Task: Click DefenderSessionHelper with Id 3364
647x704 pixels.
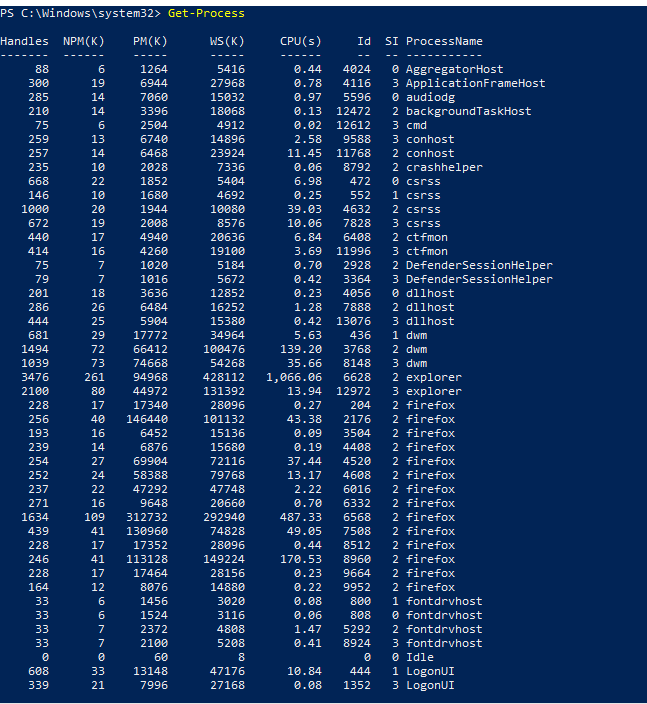Action: (479, 279)
